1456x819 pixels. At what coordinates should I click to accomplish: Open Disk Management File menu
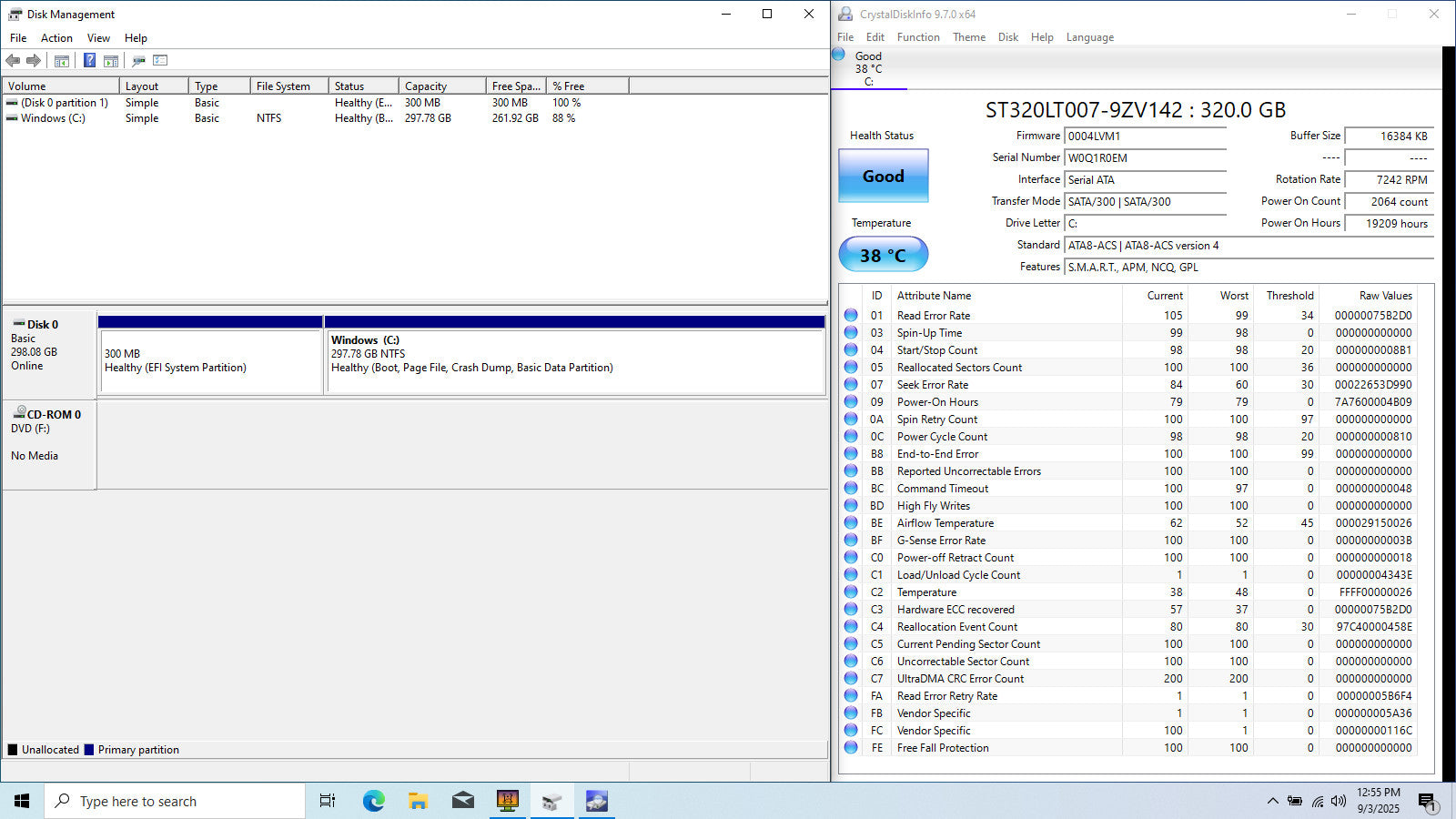[18, 38]
